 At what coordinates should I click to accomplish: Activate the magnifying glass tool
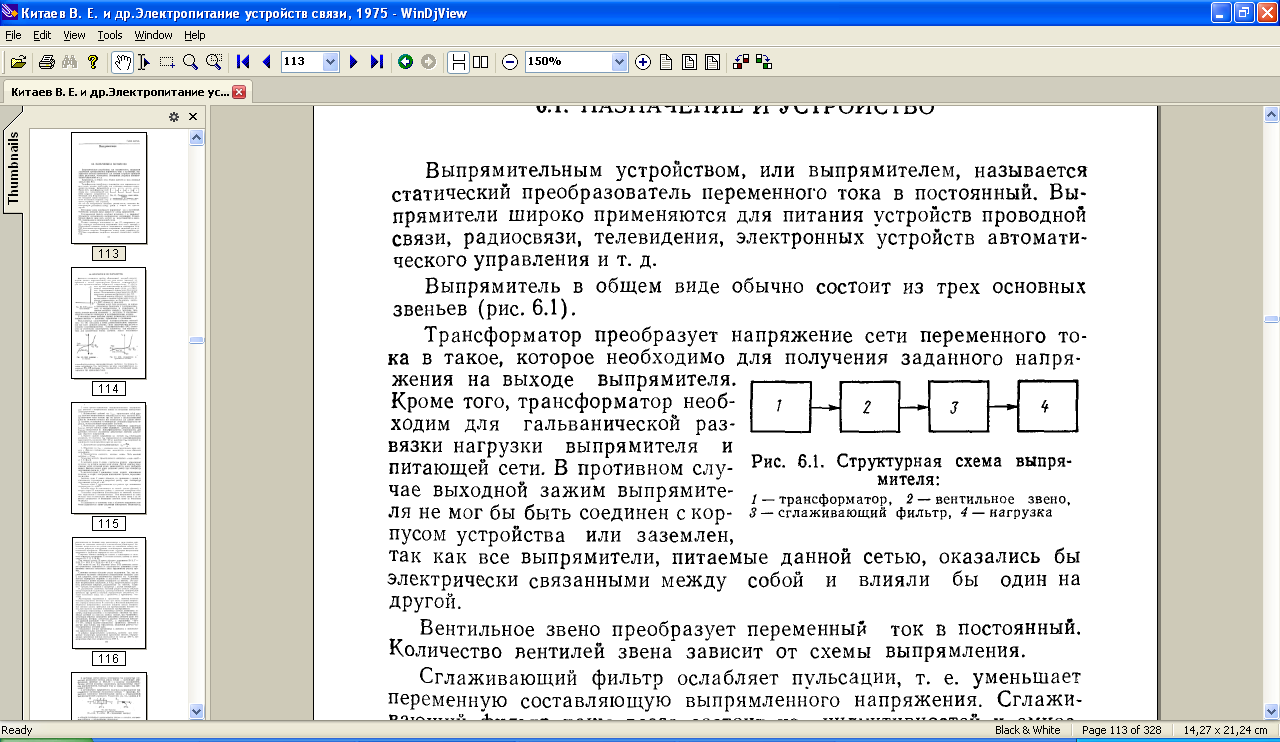click(x=190, y=62)
